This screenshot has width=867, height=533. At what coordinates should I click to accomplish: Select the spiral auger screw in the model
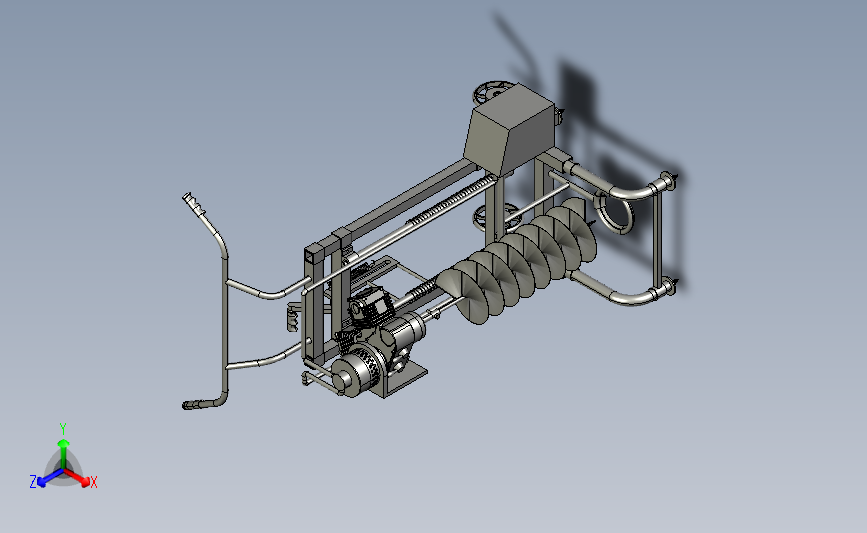pos(517,260)
